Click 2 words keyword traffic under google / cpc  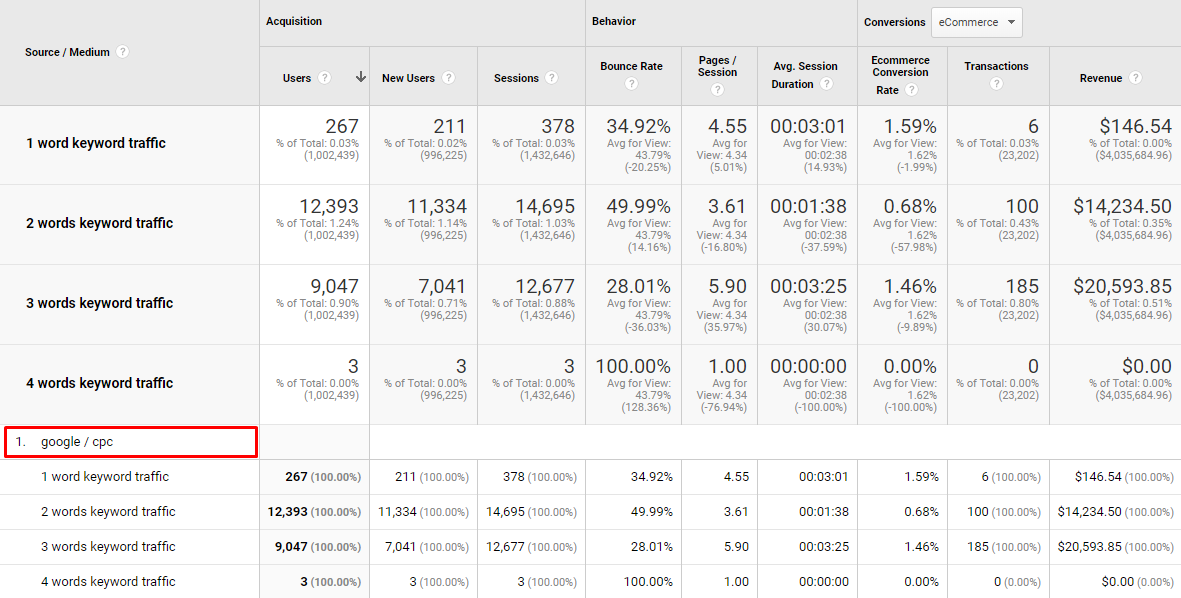point(108,512)
